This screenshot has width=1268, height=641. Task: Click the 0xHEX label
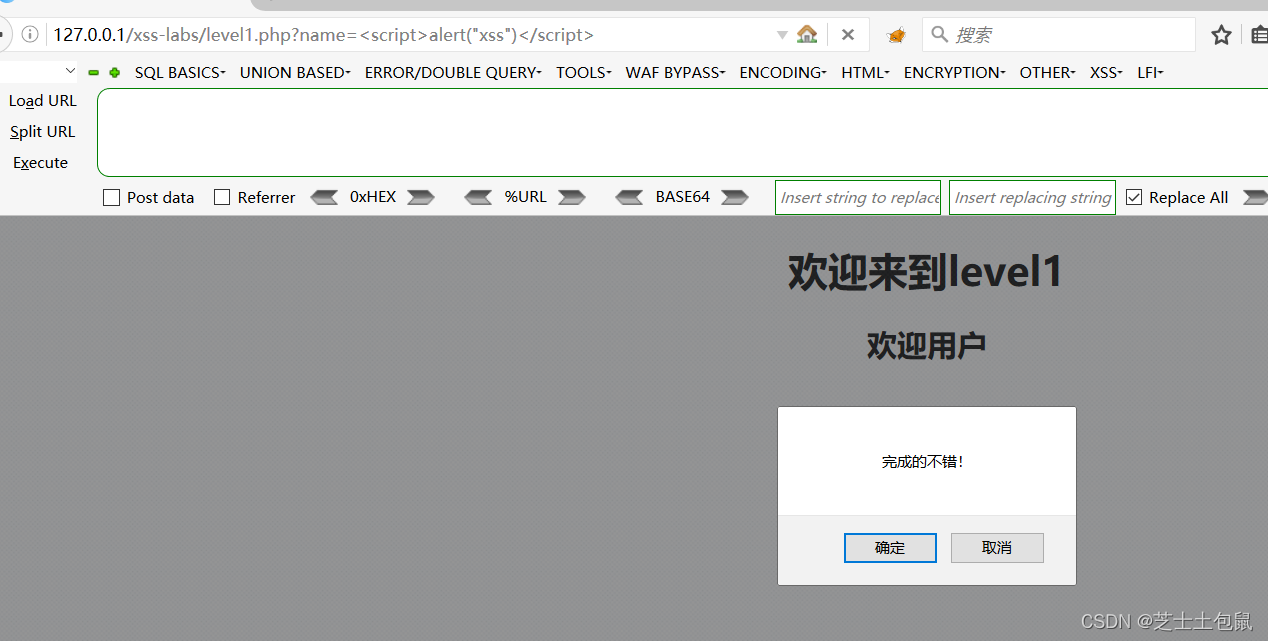pyautogui.click(x=373, y=197)
